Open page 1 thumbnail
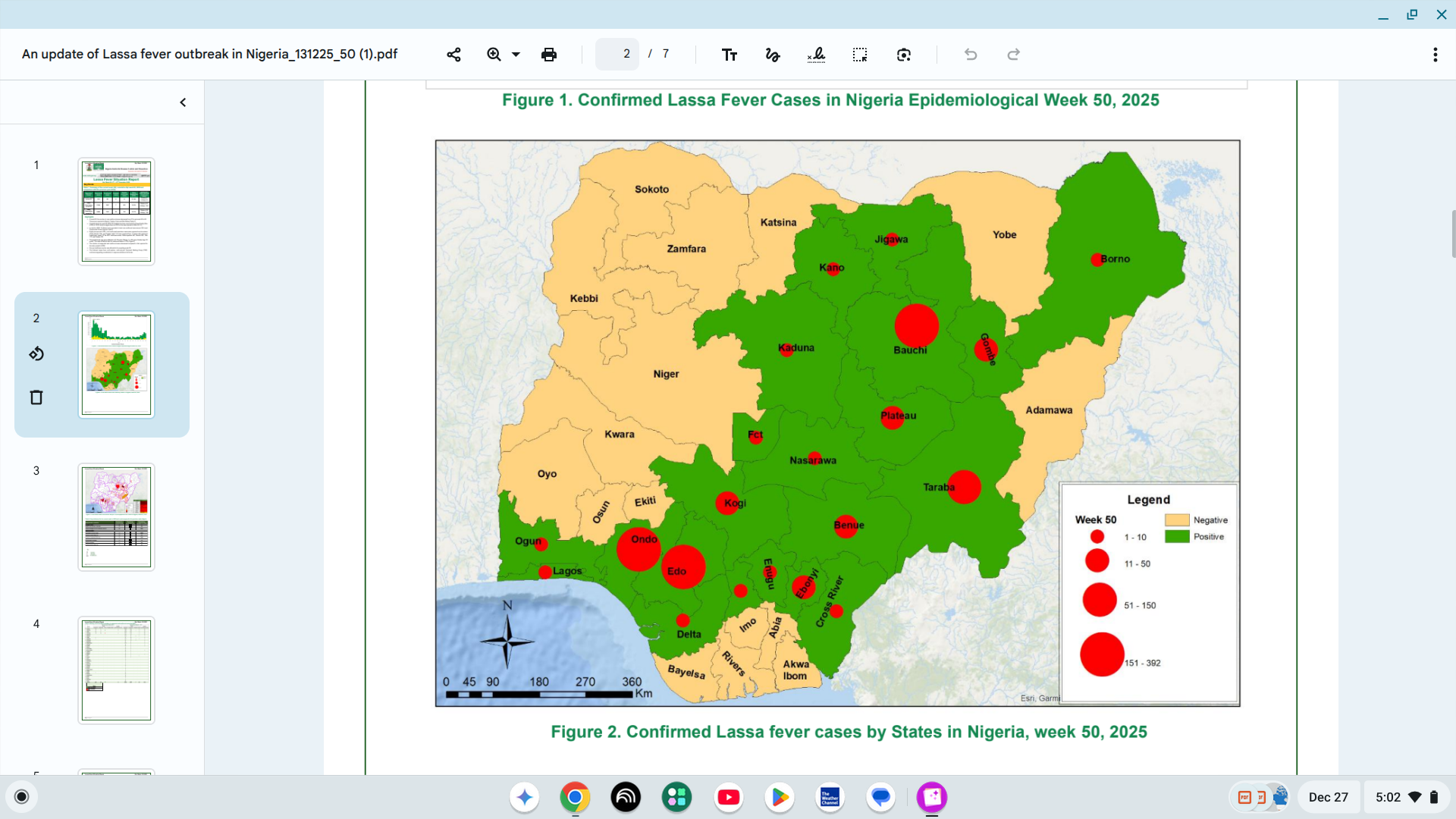1456x819 pixels. (116, 212)
